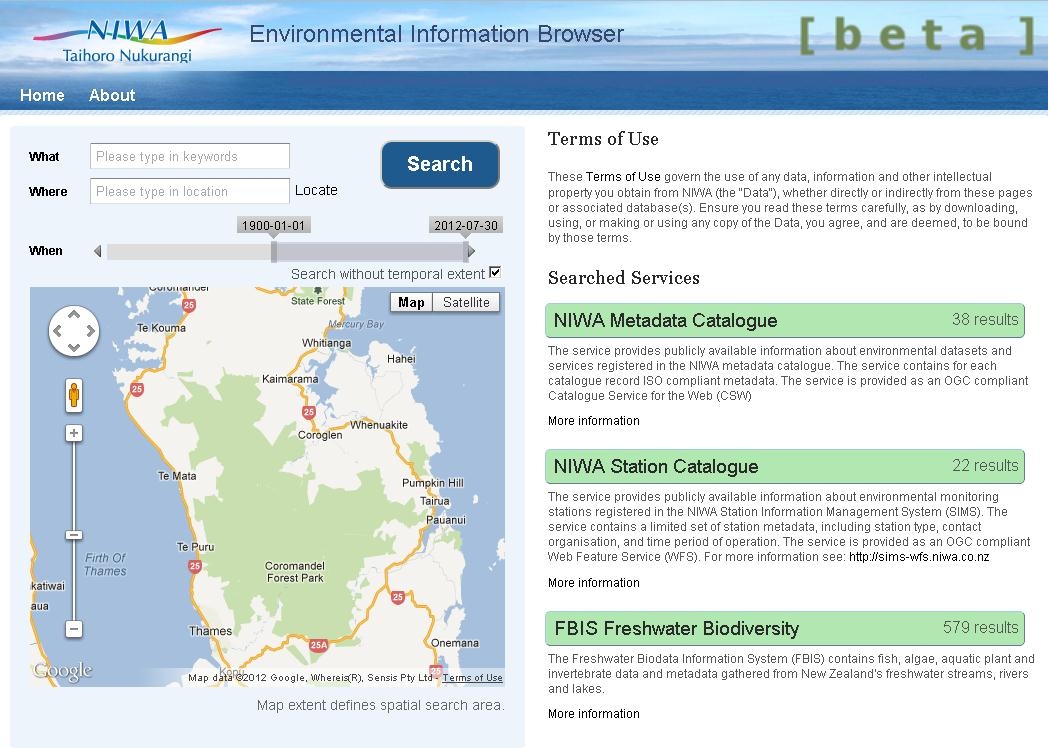Viewport: 1048px width, 748px height.
Task: Toggle the Search without temporal extent checkbox
Action: click(494, 273)
